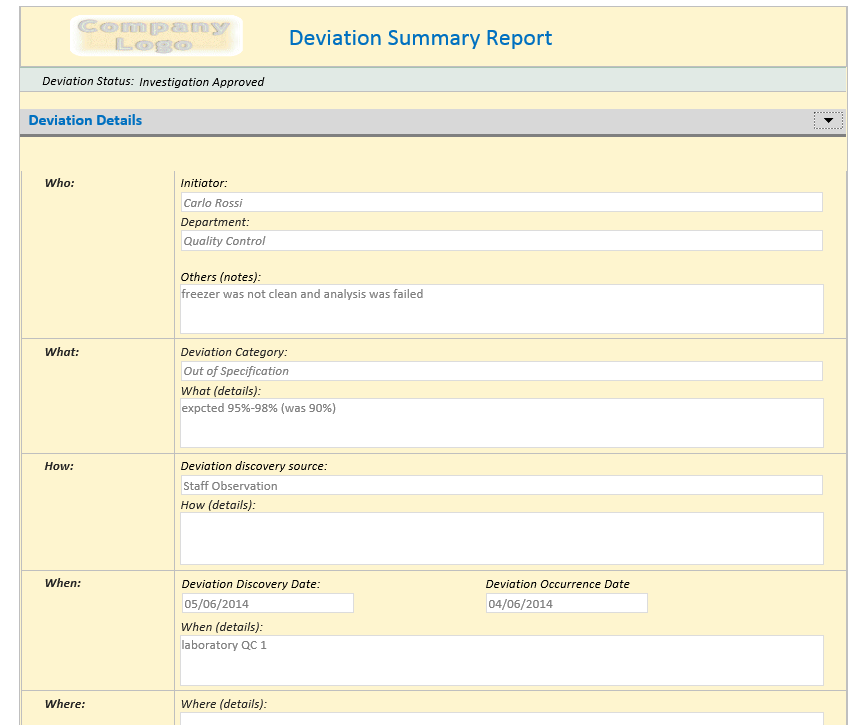The width and height of the screenshot is (856, 725).
Task: Click the Deviation Summary Report title
Action: [420, 38]
